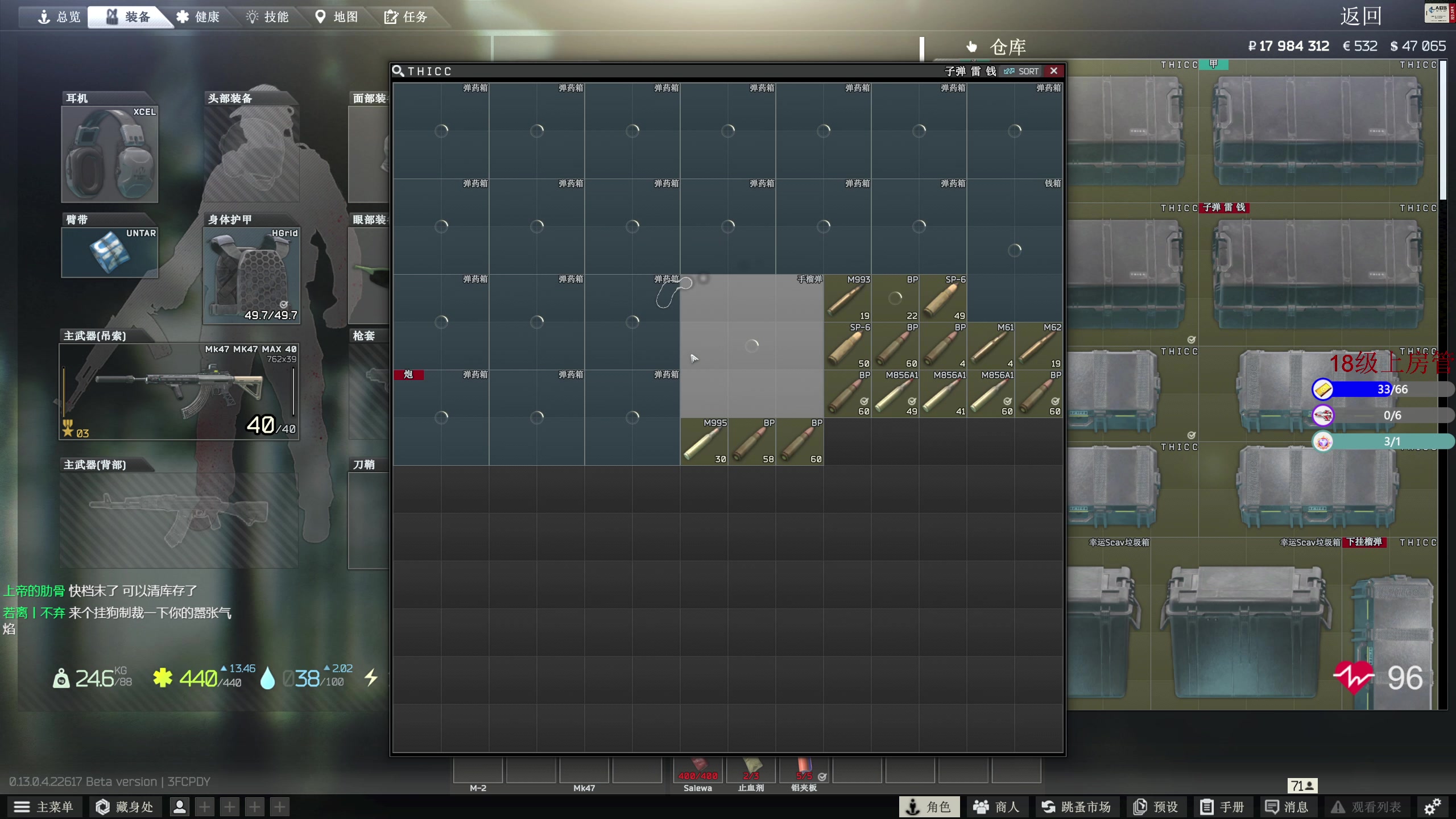Open the 观看列表 watchlist
This screenshot has height=819, width=1456.
(1366, 807)
